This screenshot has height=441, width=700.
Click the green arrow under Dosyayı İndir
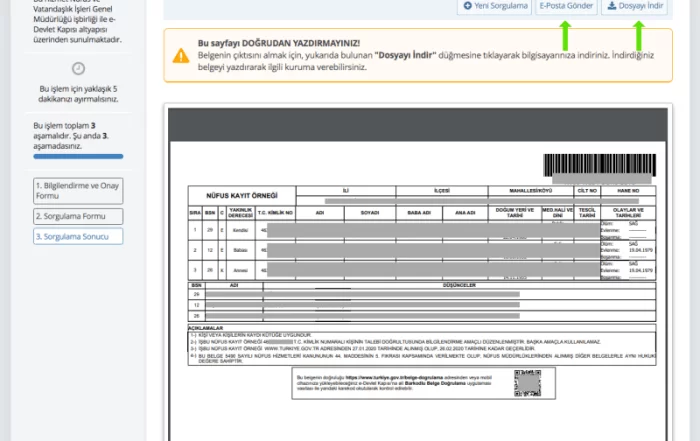[x=639, y=36]
